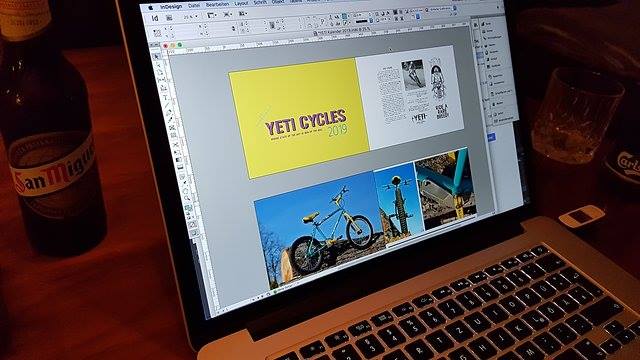This screenshot has width=640, height=360.
Task: Open the Layout menu
Action: tap(241, 3)
